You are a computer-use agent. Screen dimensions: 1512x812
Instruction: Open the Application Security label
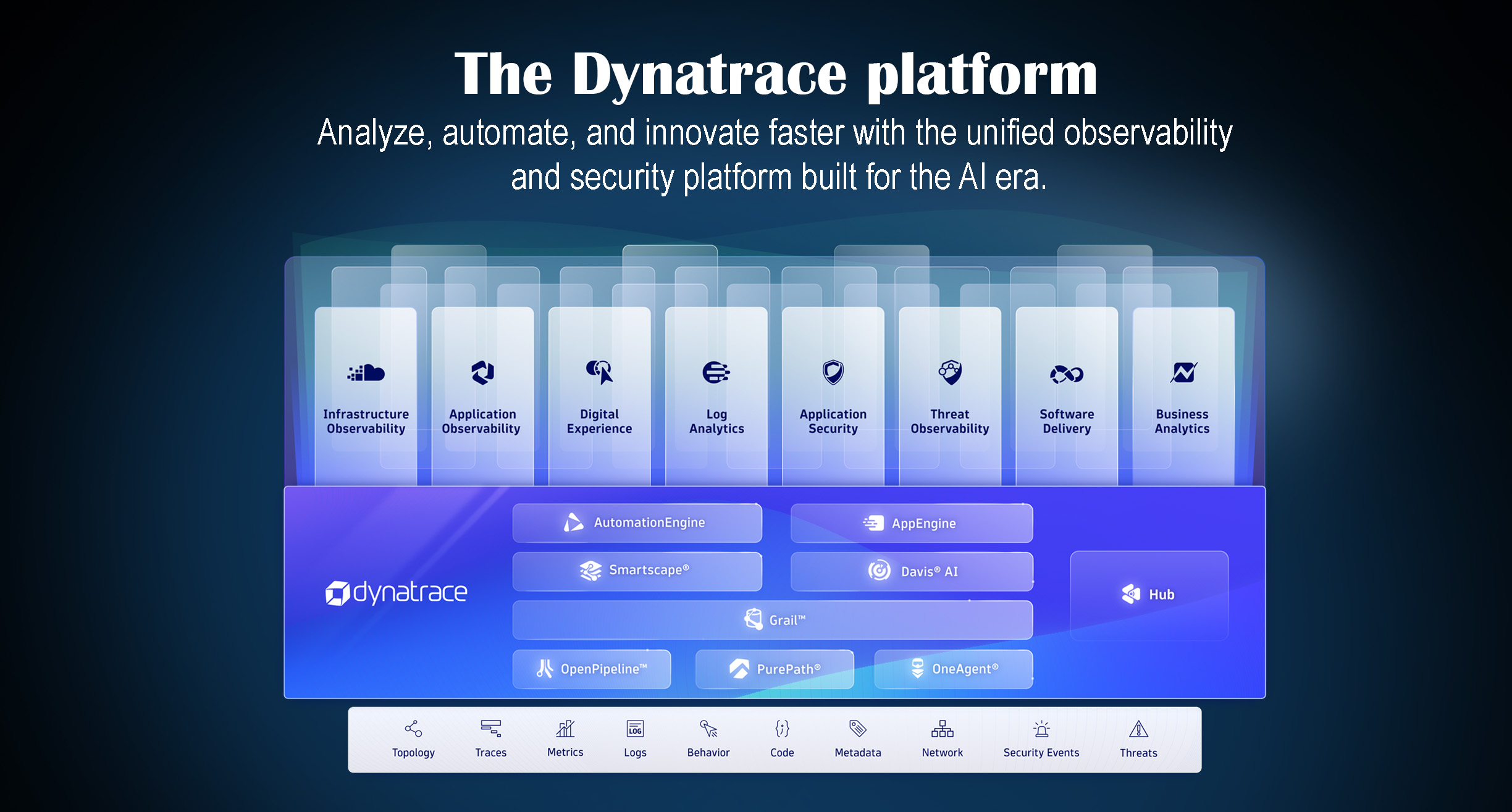click(833, 421)
